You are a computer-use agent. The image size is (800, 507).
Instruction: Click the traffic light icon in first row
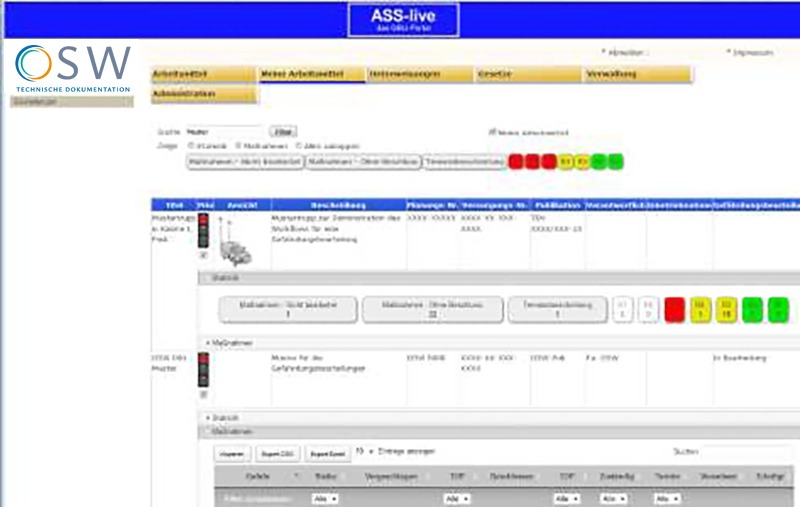point(205,230)
